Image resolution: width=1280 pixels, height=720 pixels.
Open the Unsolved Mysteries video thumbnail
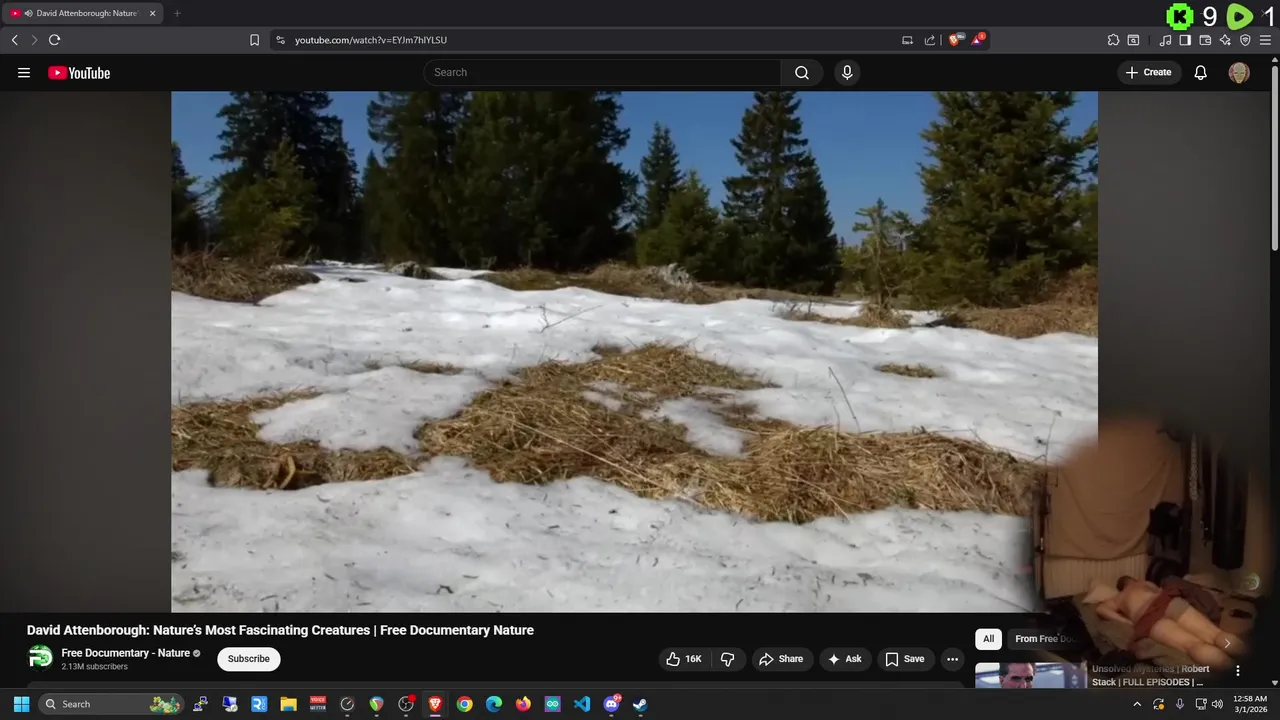pyautogui.click(x=1030, y=676)
